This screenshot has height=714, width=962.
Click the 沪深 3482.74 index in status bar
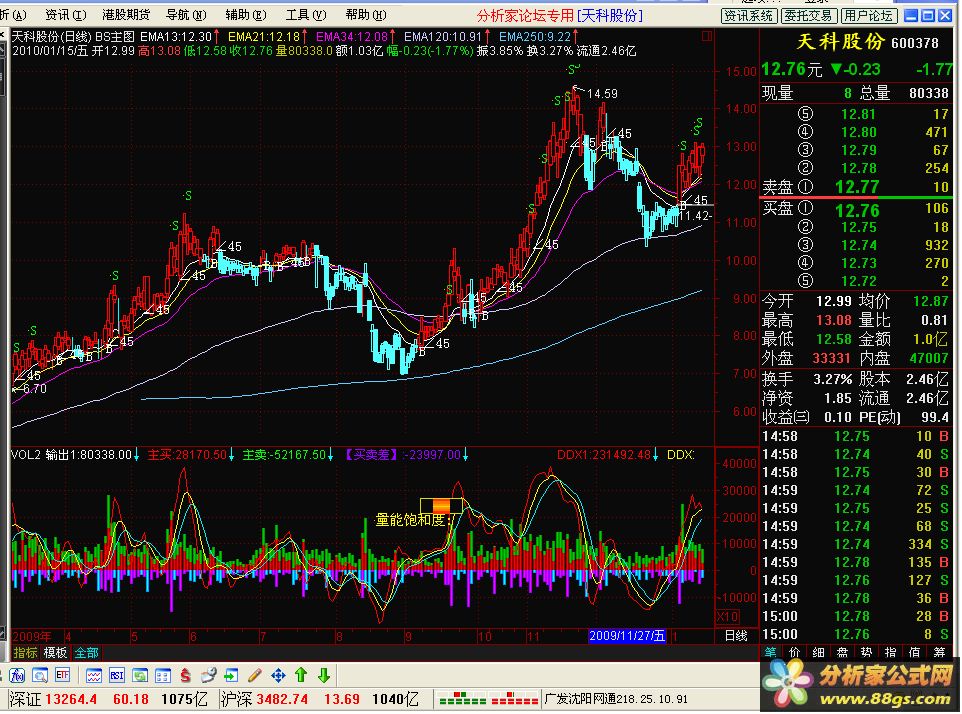coord(264,699)
